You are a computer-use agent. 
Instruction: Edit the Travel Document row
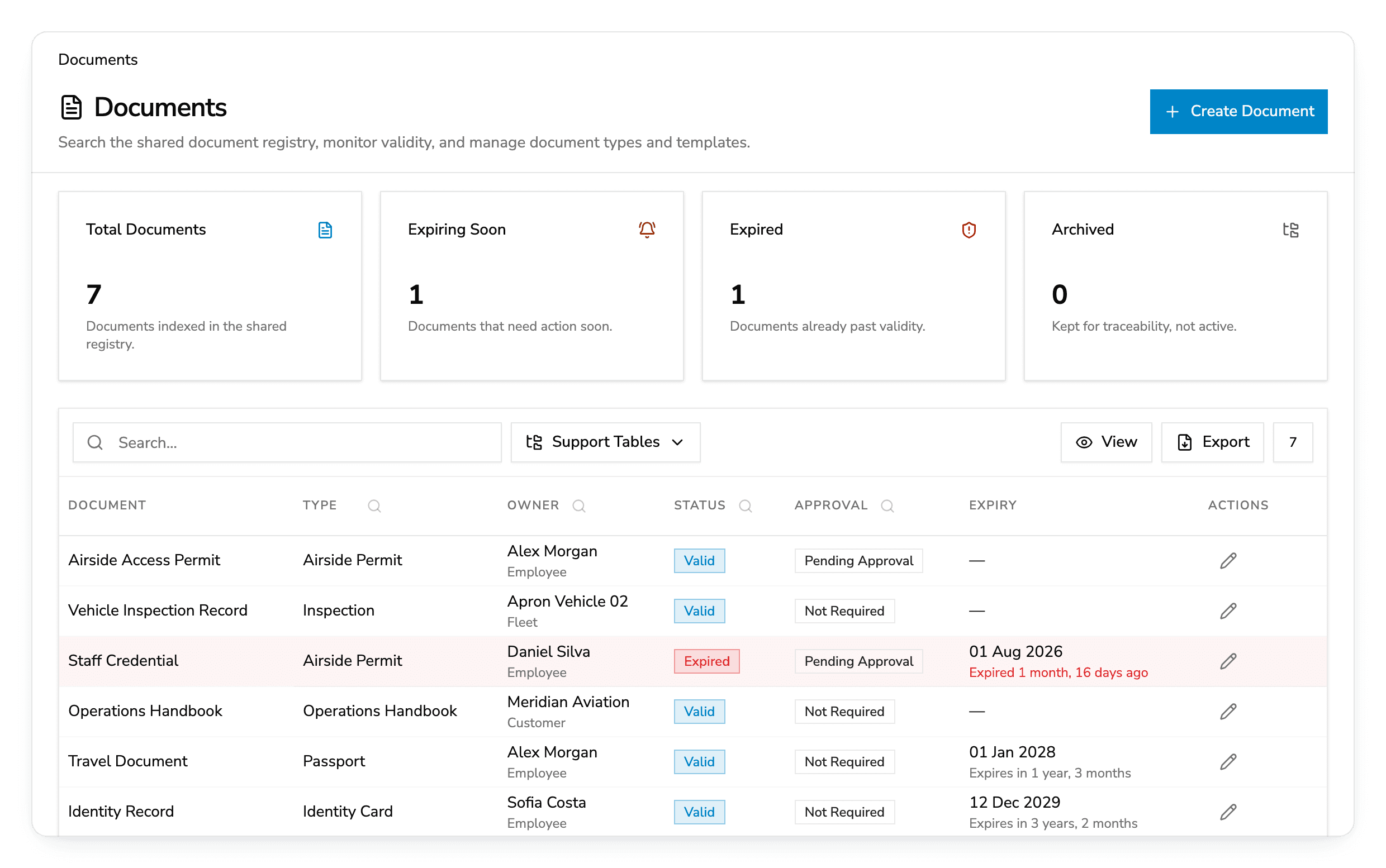(x=1228, y=761)
